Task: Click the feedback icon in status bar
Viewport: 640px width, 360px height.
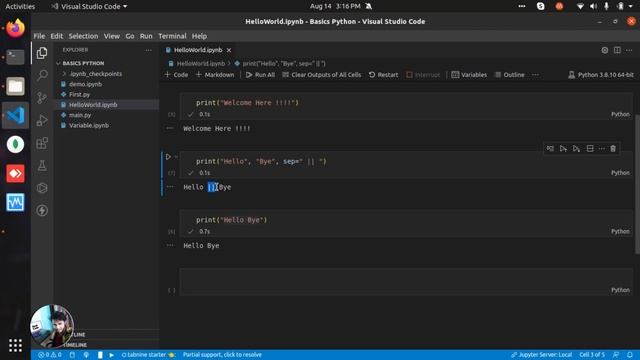Action: [616, 355]
